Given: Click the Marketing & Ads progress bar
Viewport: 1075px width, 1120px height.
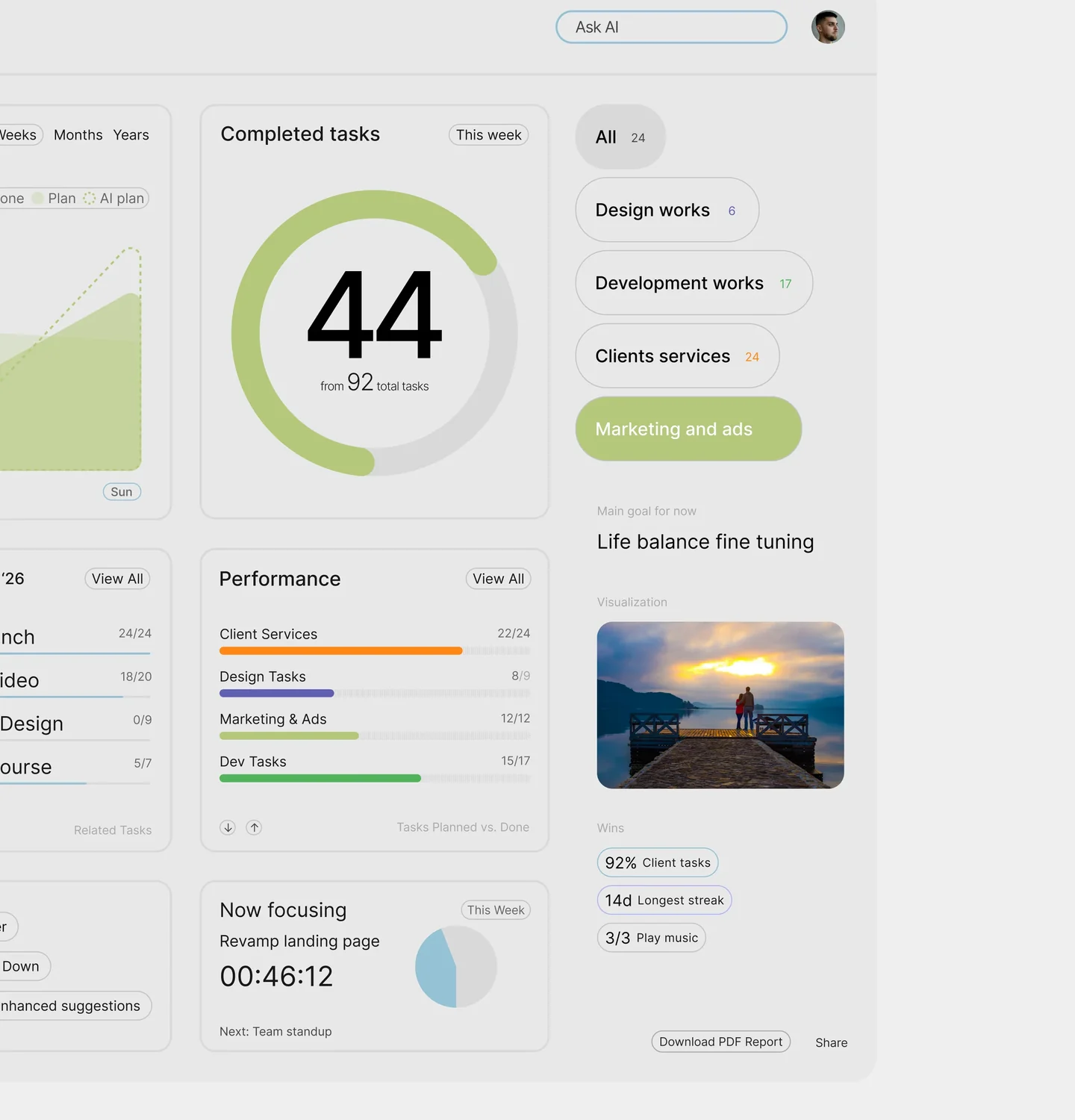Looking at the screenshot, I should pos(375,736).
